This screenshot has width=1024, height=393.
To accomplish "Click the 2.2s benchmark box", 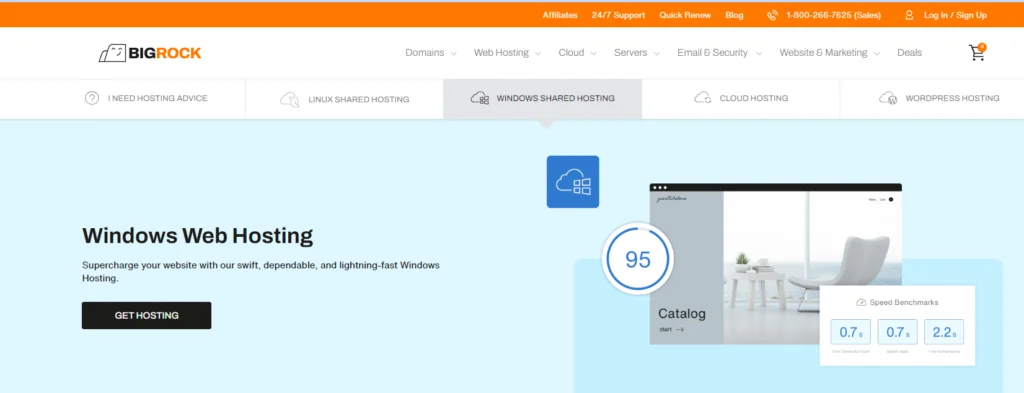I will (944, 332).
